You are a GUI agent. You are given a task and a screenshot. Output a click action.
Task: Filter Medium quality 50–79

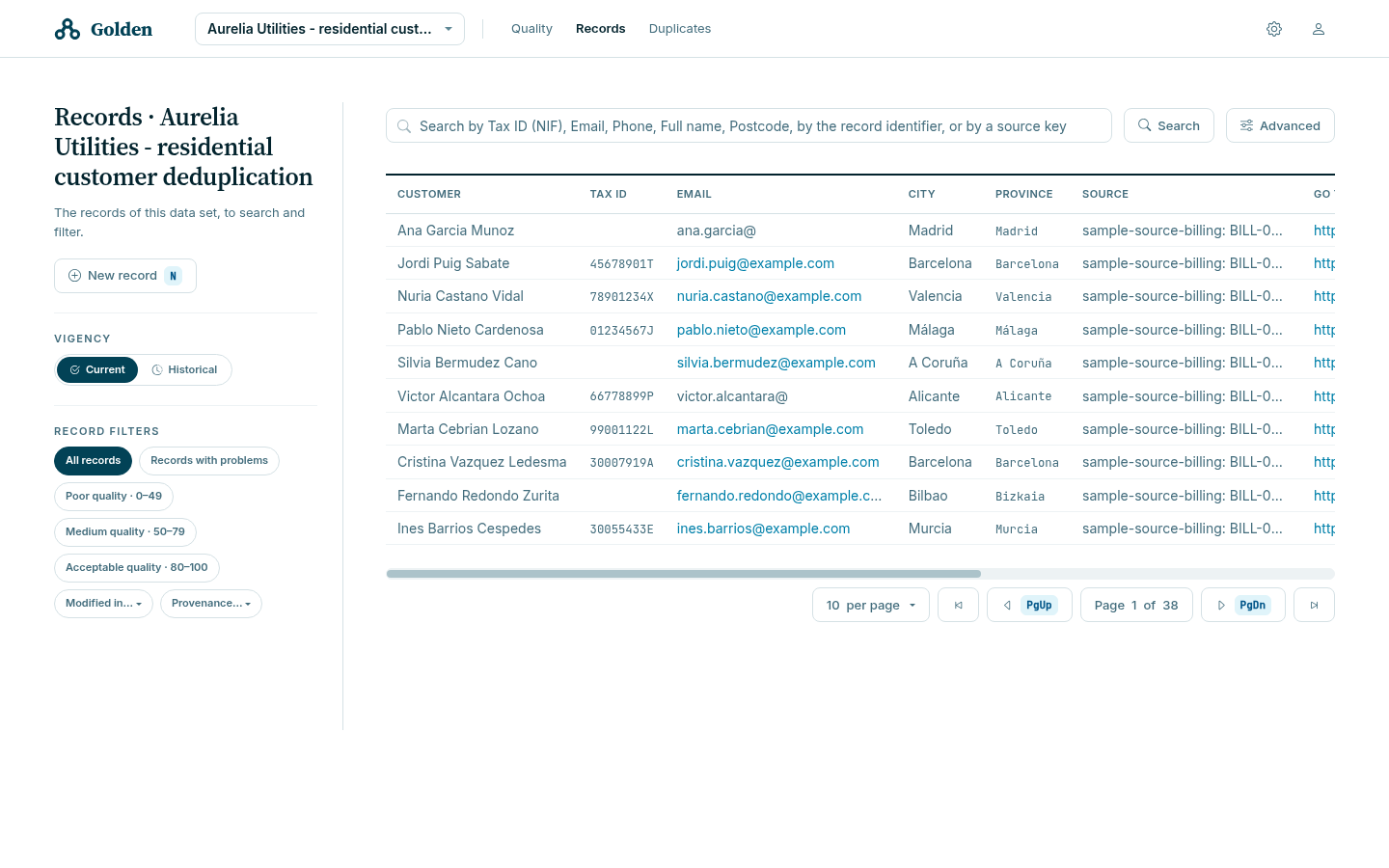coord(125,532)
